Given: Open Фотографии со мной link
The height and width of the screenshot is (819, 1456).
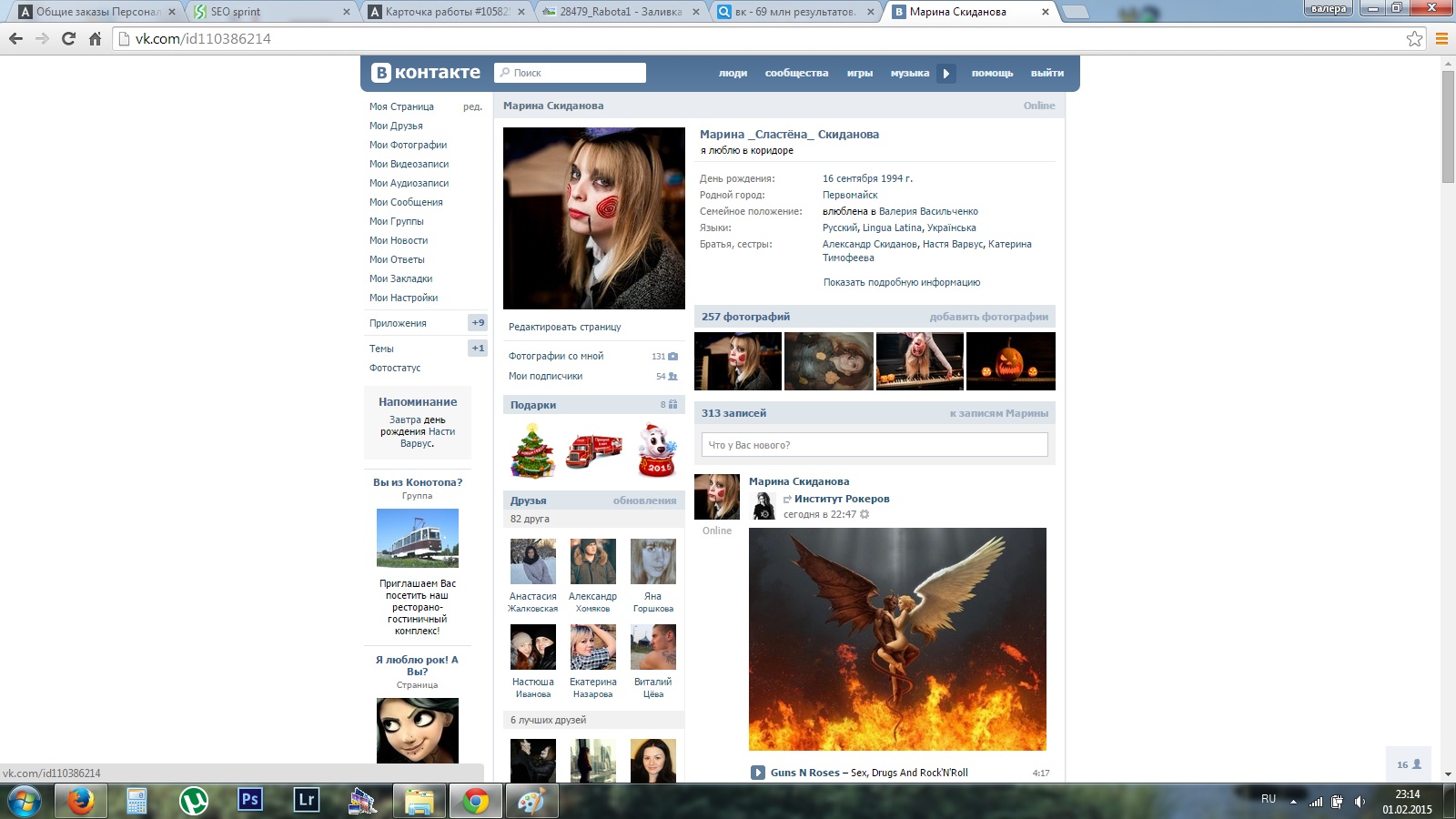Looking at the screenshot, I should [x=556, y=356].
